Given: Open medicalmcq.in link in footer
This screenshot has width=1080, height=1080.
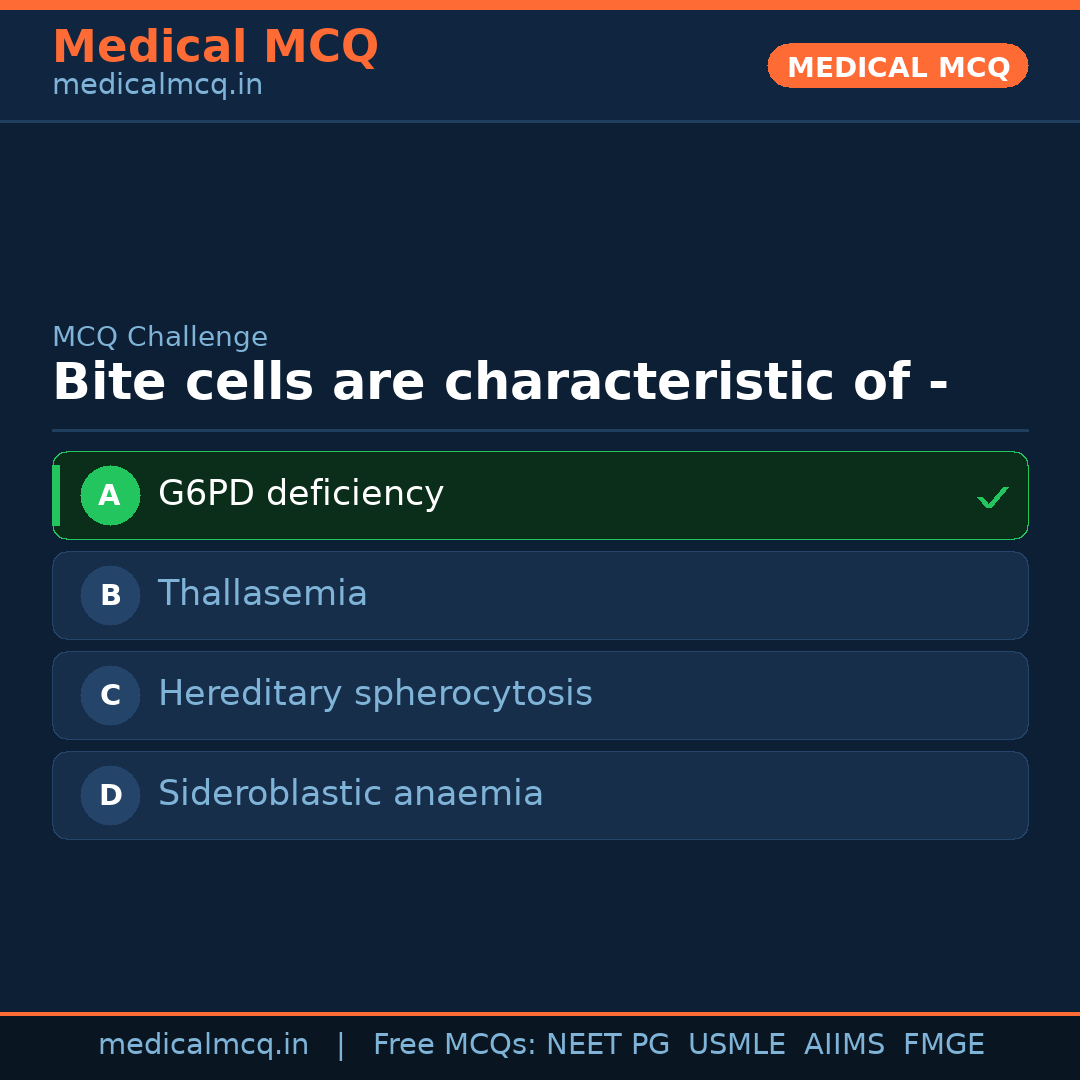Looking at the screenshot, I should tap(203, 1045).
